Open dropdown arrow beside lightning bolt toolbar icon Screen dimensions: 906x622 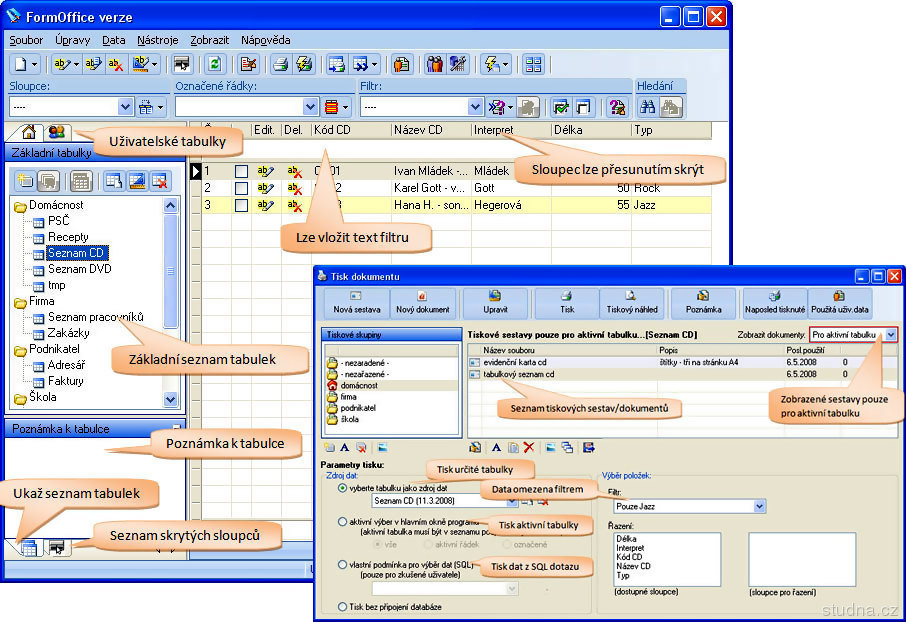tap(506, 64)
